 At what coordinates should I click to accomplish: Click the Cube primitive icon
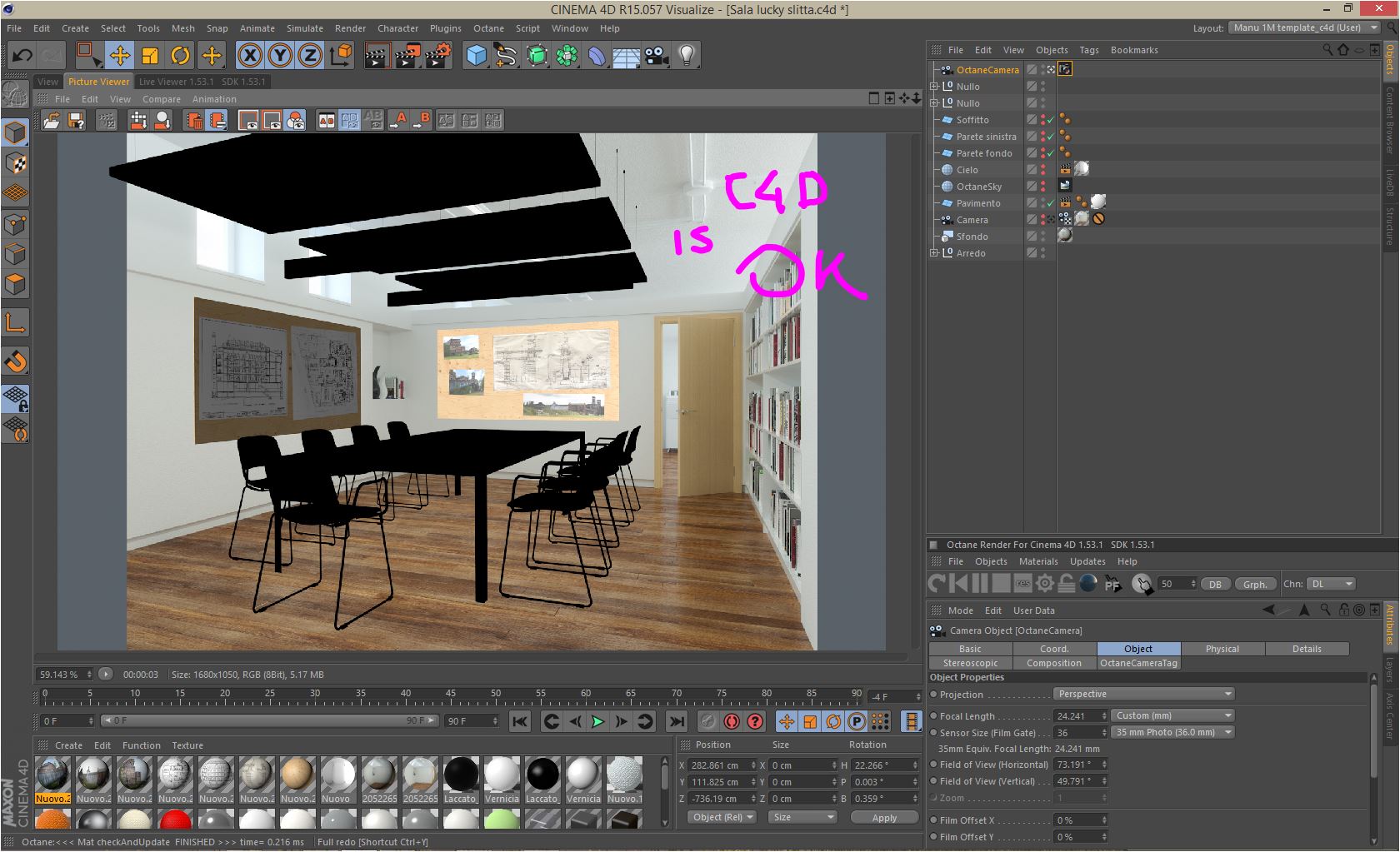pos(476,56)
